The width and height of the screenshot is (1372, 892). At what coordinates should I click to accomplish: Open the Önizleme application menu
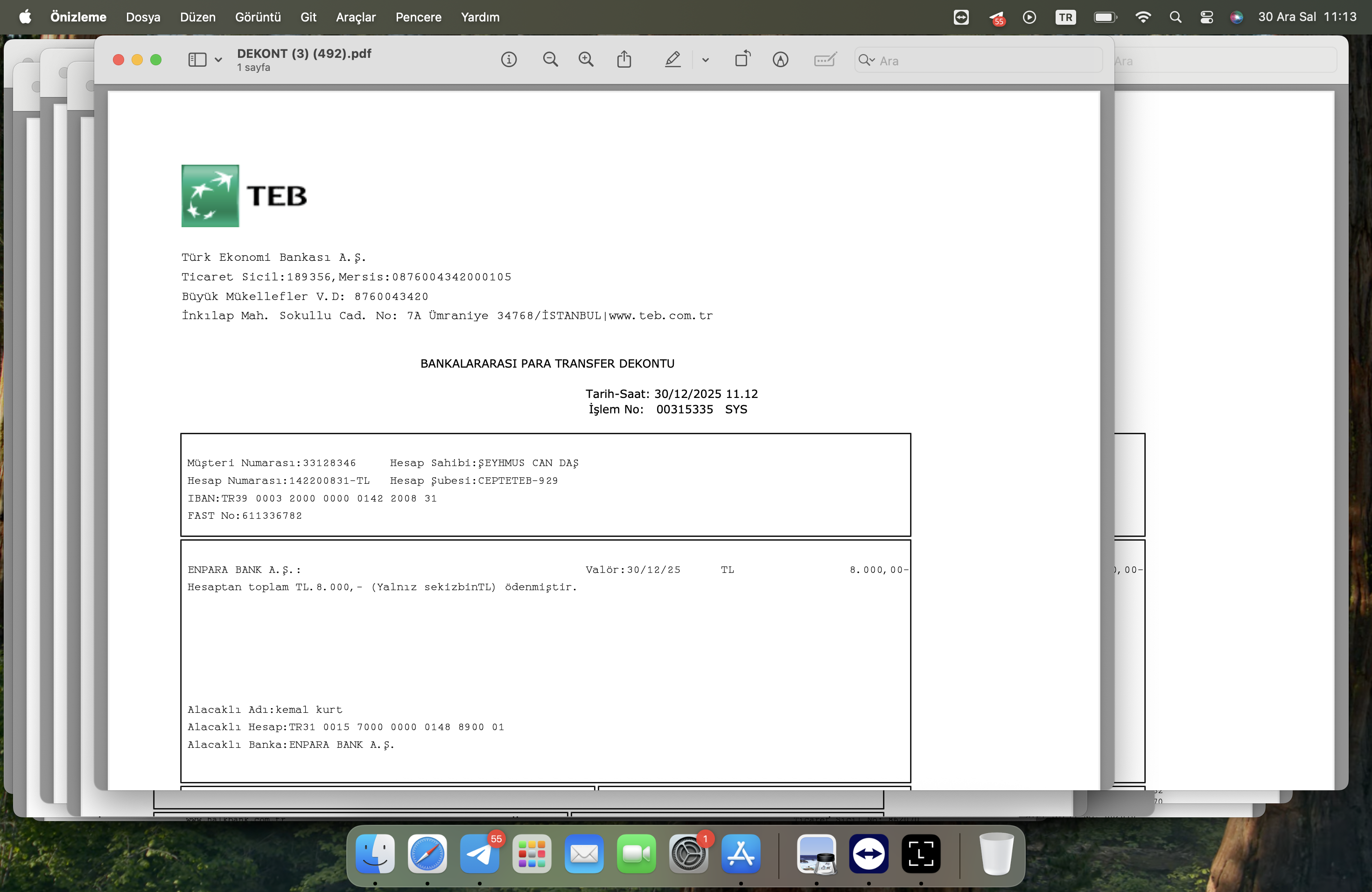[78, 17]
